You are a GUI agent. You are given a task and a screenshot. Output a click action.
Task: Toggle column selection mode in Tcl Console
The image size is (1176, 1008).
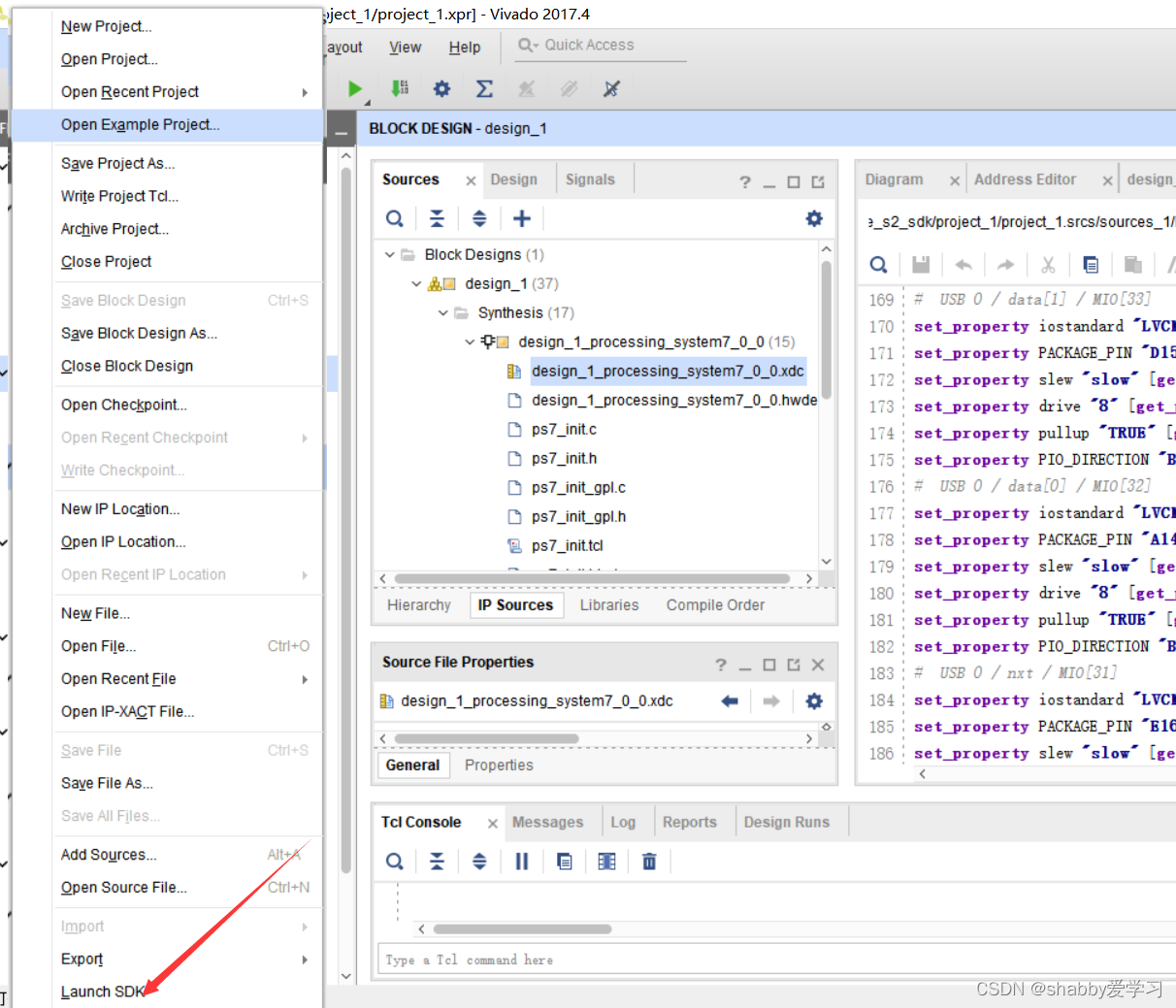[606, 862]
